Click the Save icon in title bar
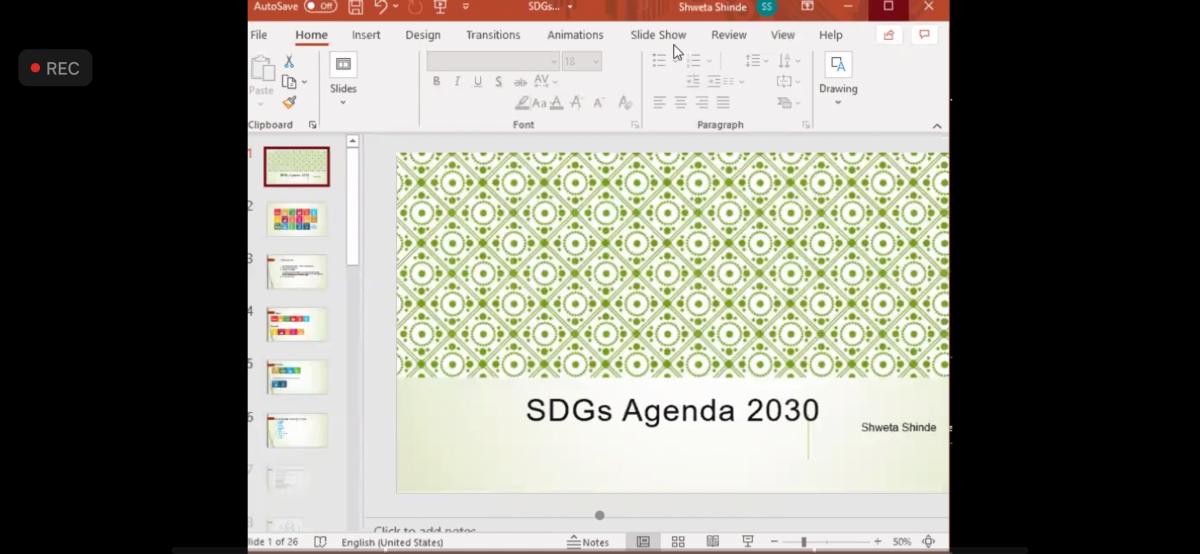 coord(355,7)
